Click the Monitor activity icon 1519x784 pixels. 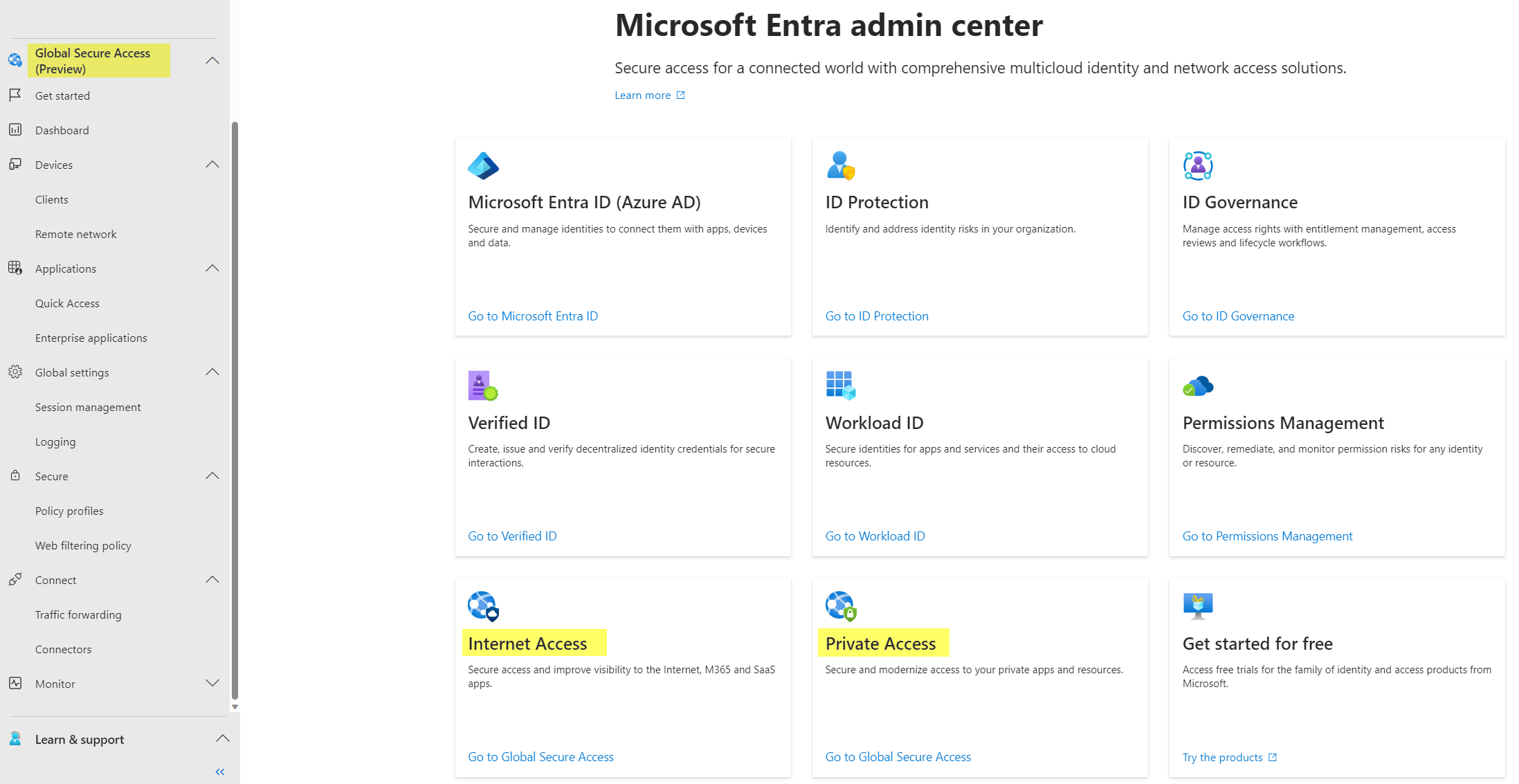[x=15, y=683]
